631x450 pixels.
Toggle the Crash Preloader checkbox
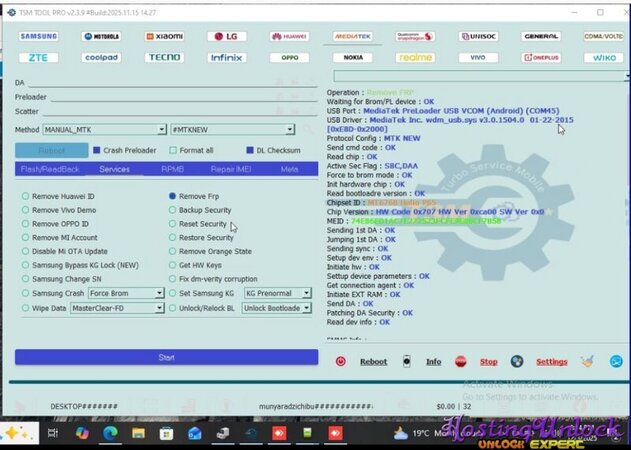97,150
